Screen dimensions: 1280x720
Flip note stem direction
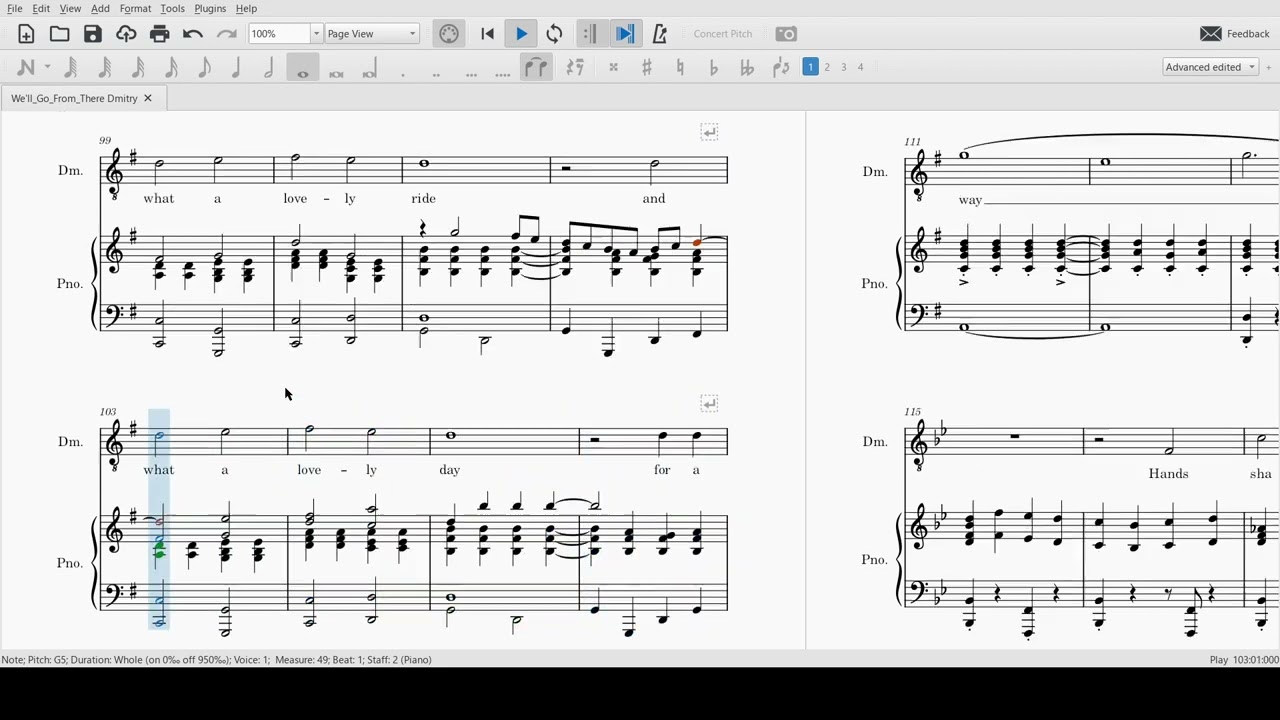tap(781, 67)
